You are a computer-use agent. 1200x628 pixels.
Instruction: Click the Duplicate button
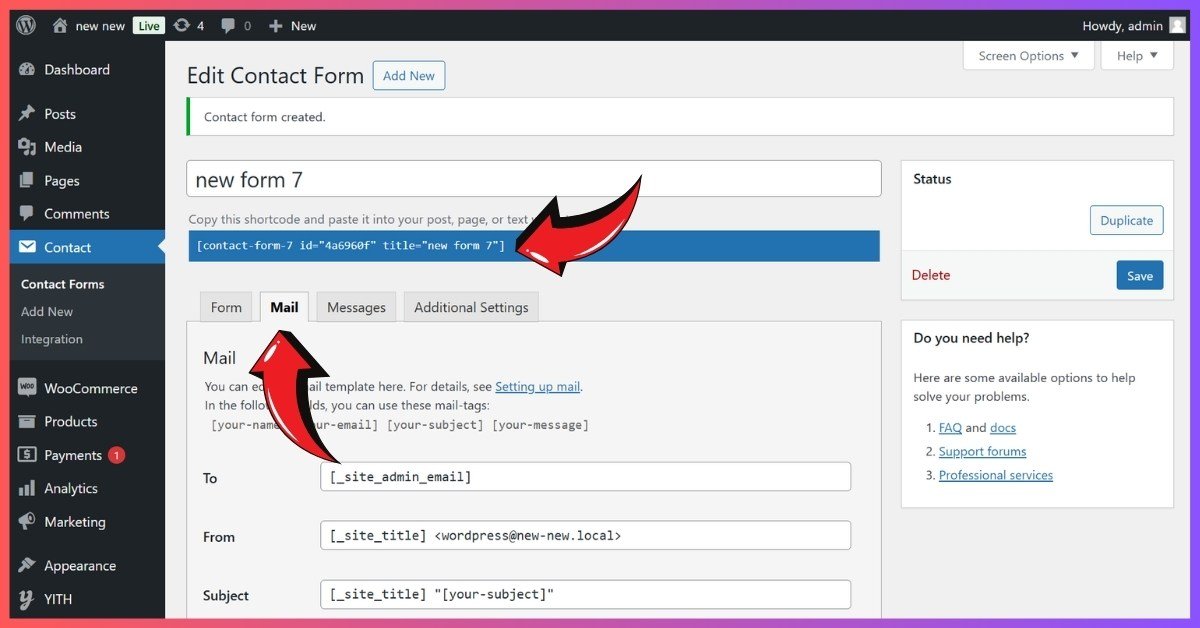pyautogui.click(x=1126, y=221)
